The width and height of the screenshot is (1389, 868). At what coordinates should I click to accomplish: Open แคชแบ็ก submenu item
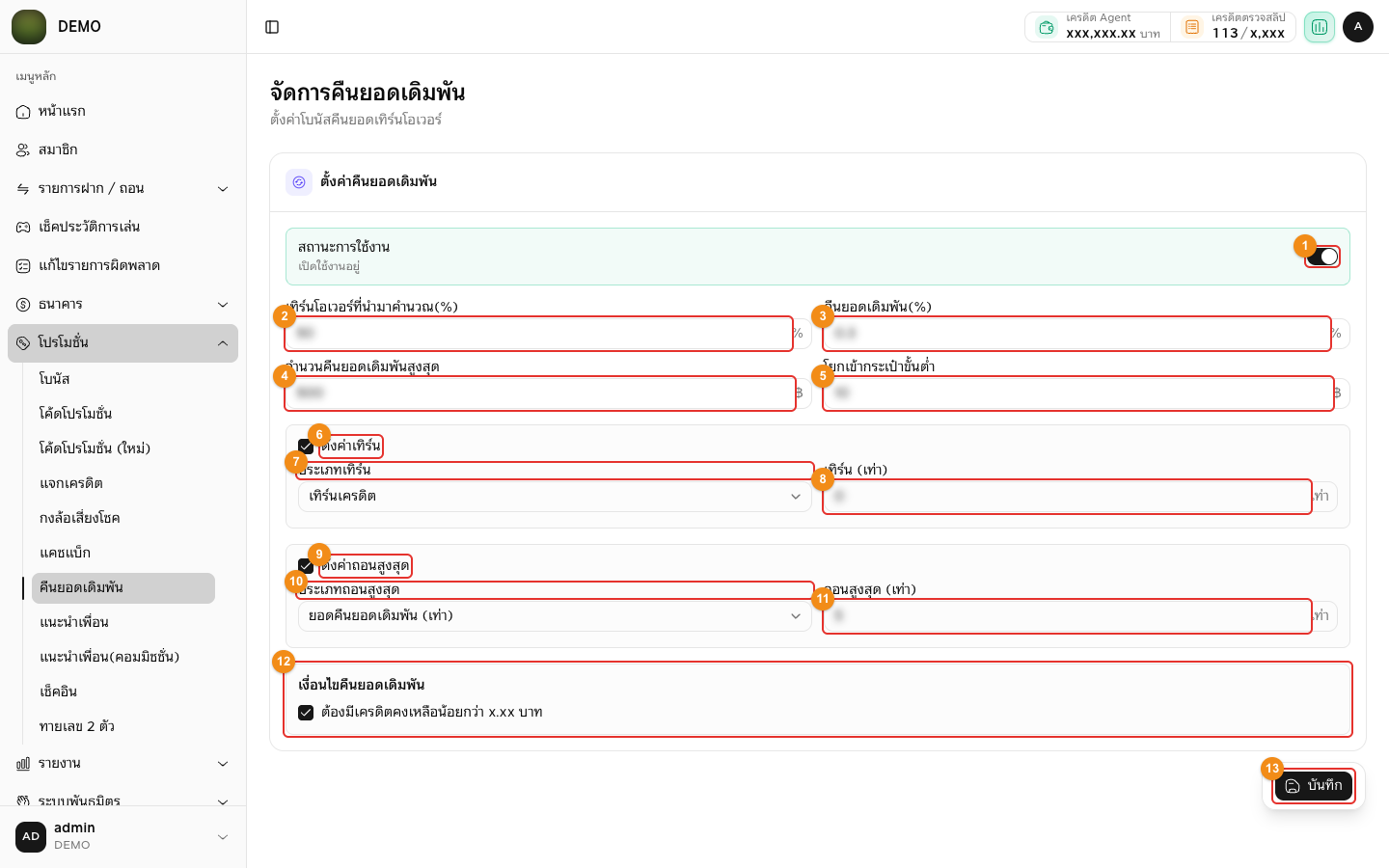123,554
